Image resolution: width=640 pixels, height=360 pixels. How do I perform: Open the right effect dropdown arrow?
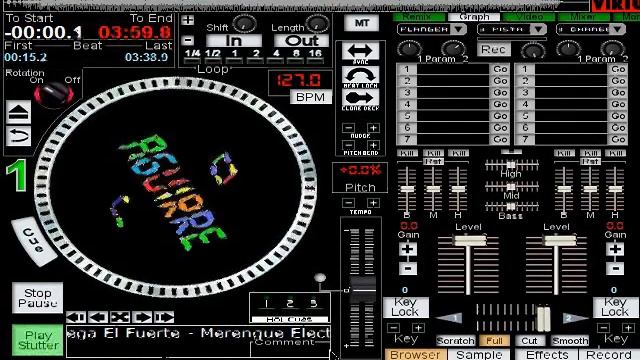618,29
